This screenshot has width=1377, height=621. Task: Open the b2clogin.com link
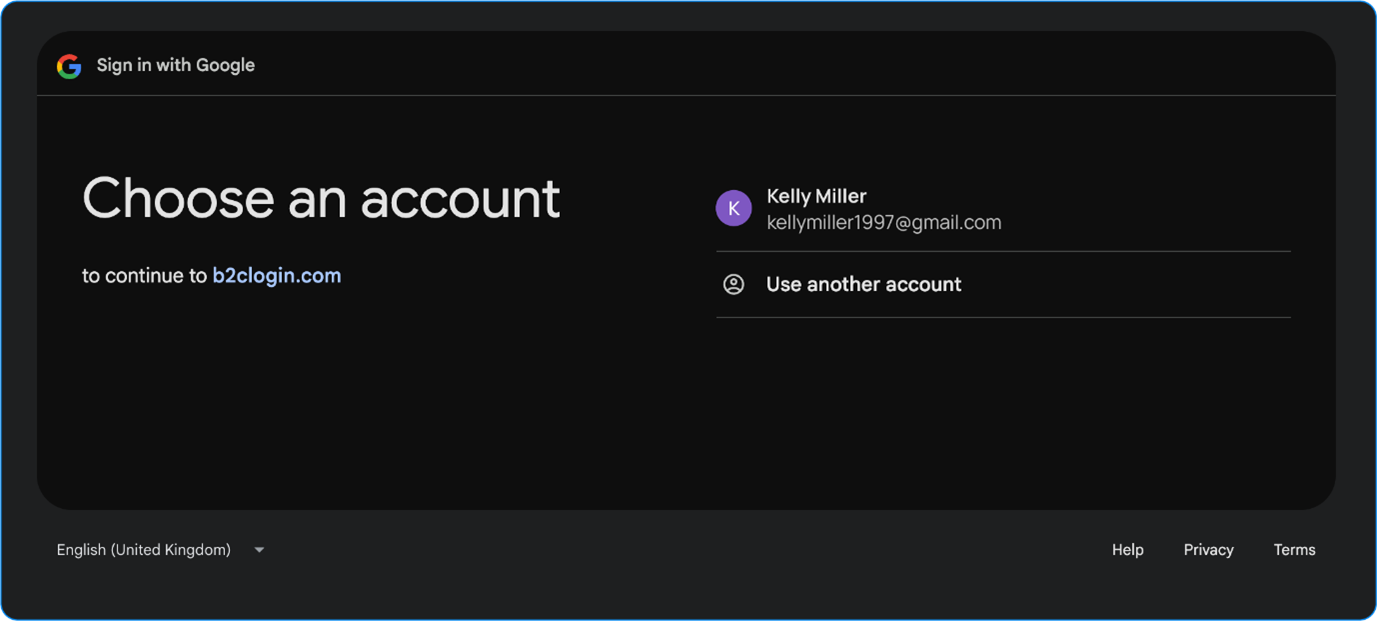[x=276, y=276]
